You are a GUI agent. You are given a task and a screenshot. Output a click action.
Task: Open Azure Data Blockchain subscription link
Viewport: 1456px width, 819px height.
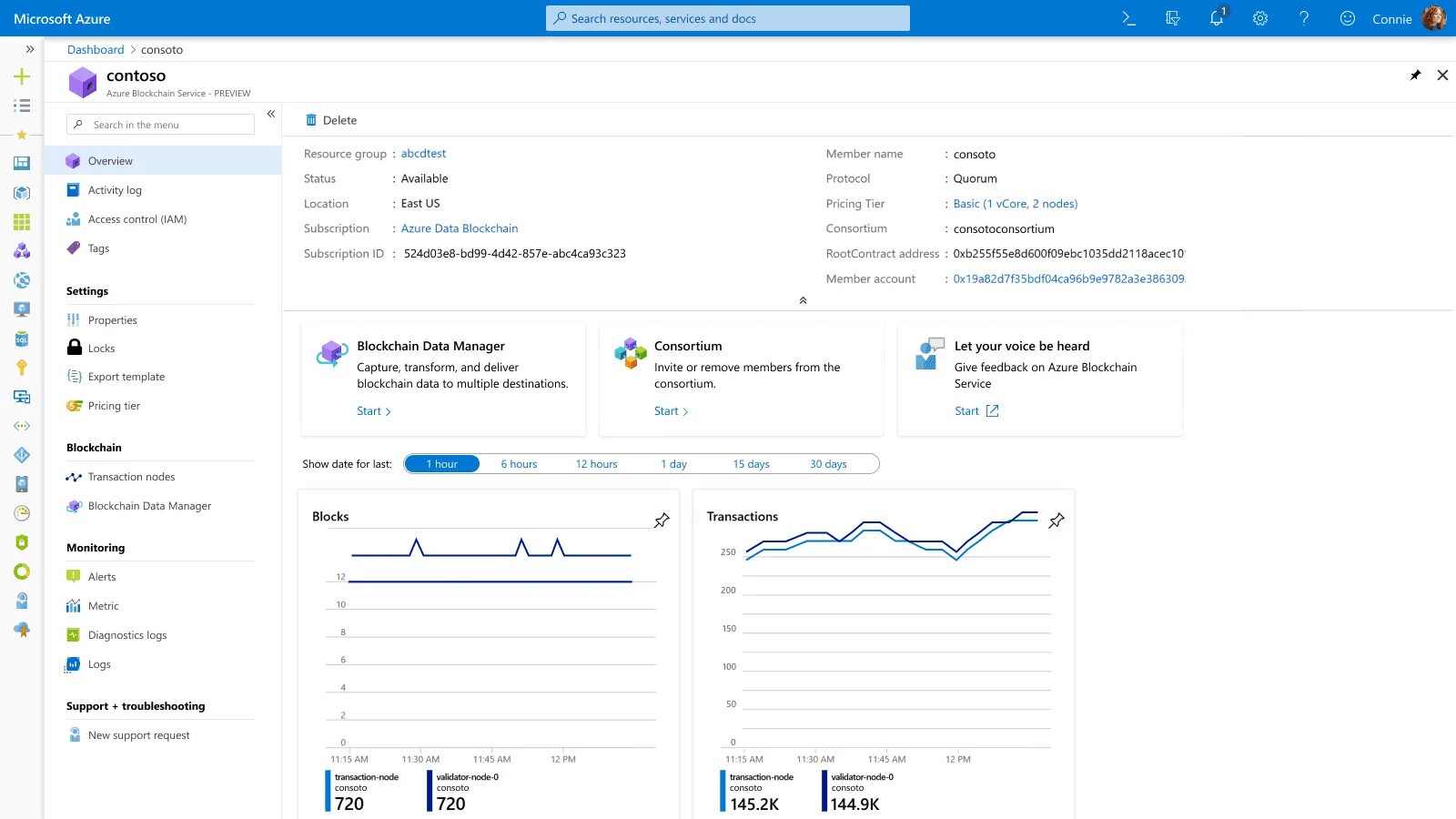click(x=460, y=228)
